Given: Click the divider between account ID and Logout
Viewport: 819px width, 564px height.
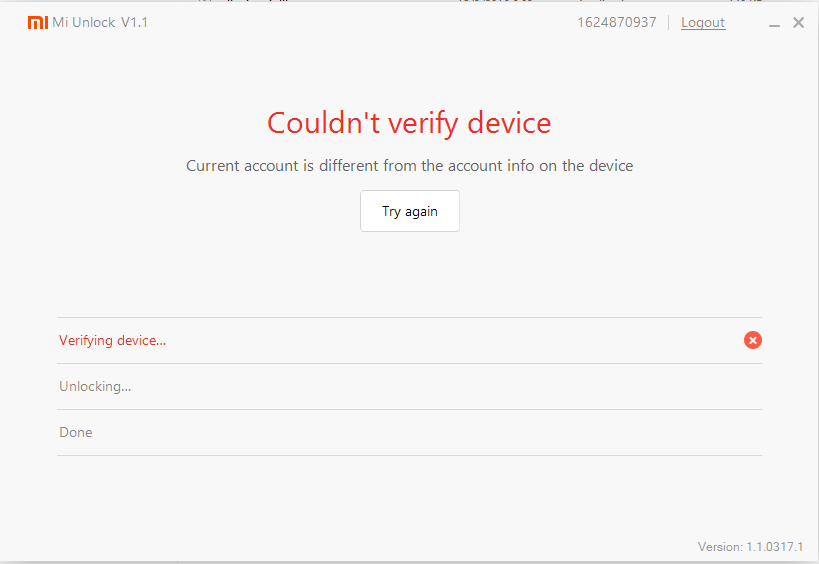Looking at the screenshot, I should (669, 23).
